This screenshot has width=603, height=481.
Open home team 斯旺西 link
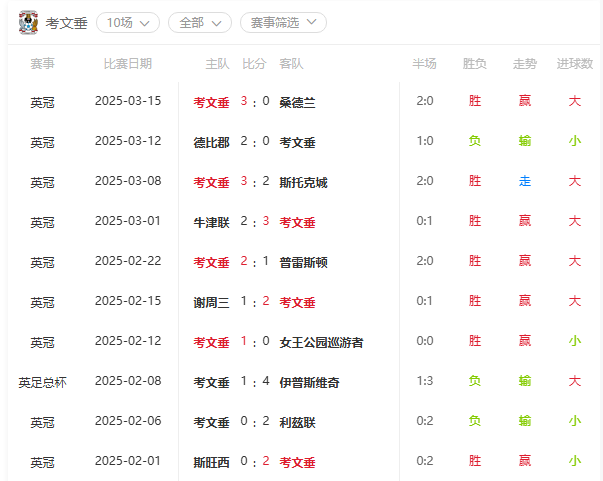pyautogui.click(x=212, y=463)
